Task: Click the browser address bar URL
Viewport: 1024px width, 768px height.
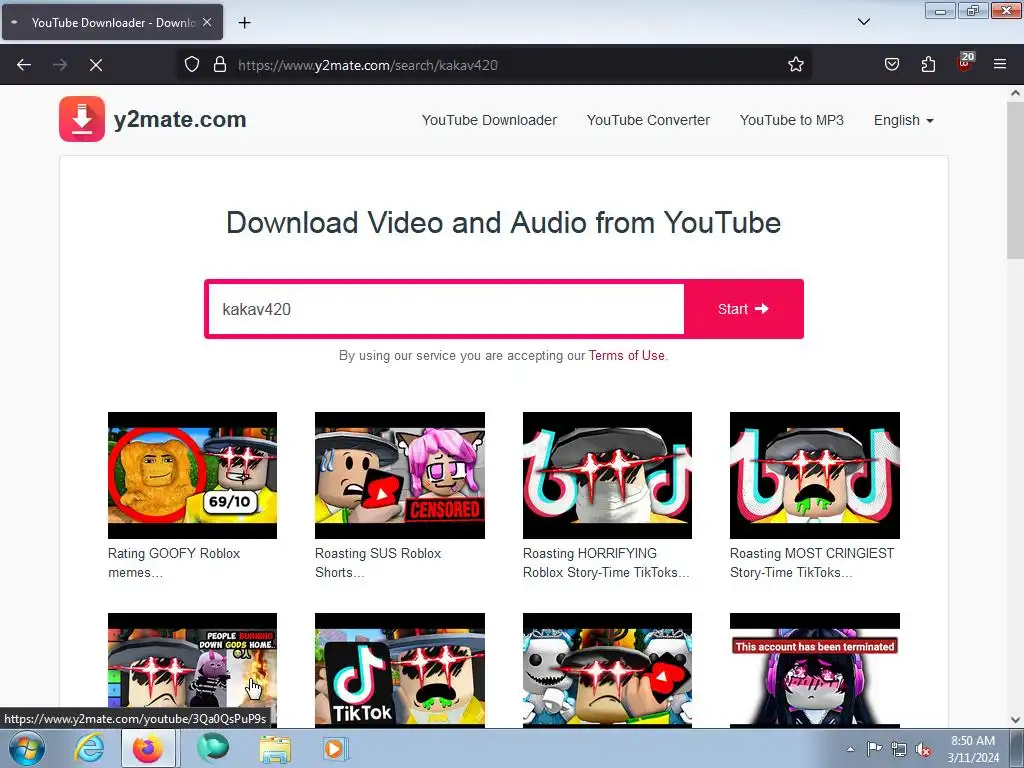Action: 368,65
